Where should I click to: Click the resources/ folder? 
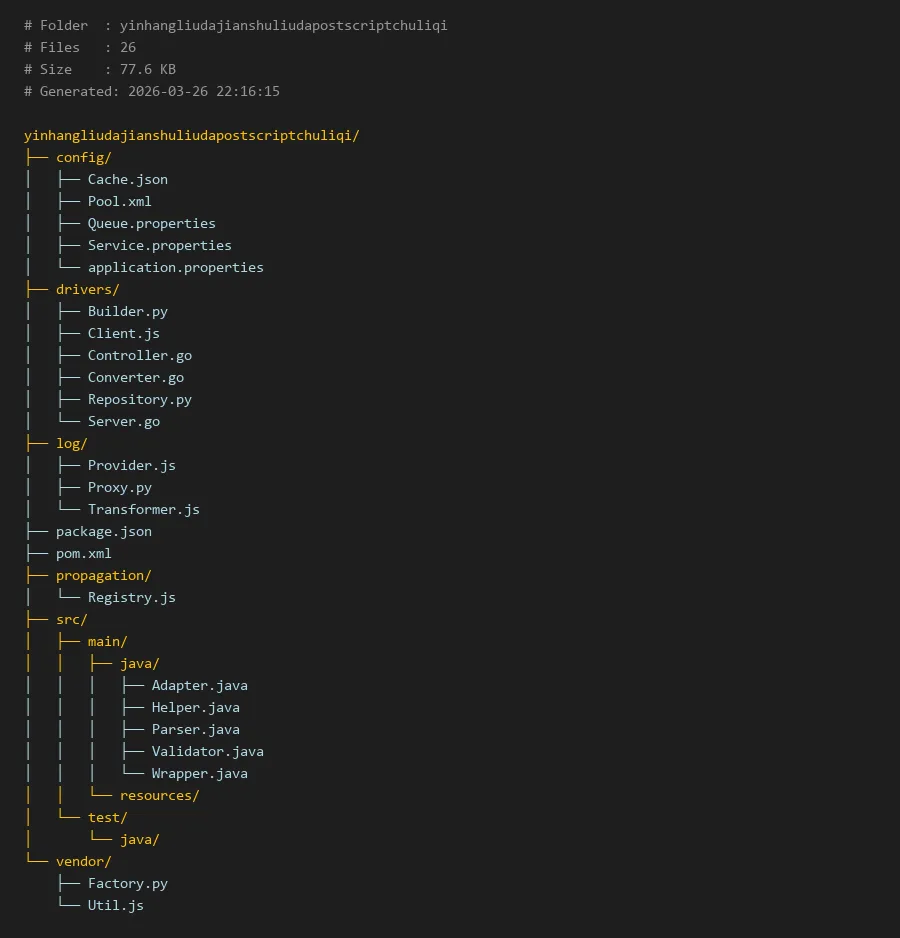[159, 796]
